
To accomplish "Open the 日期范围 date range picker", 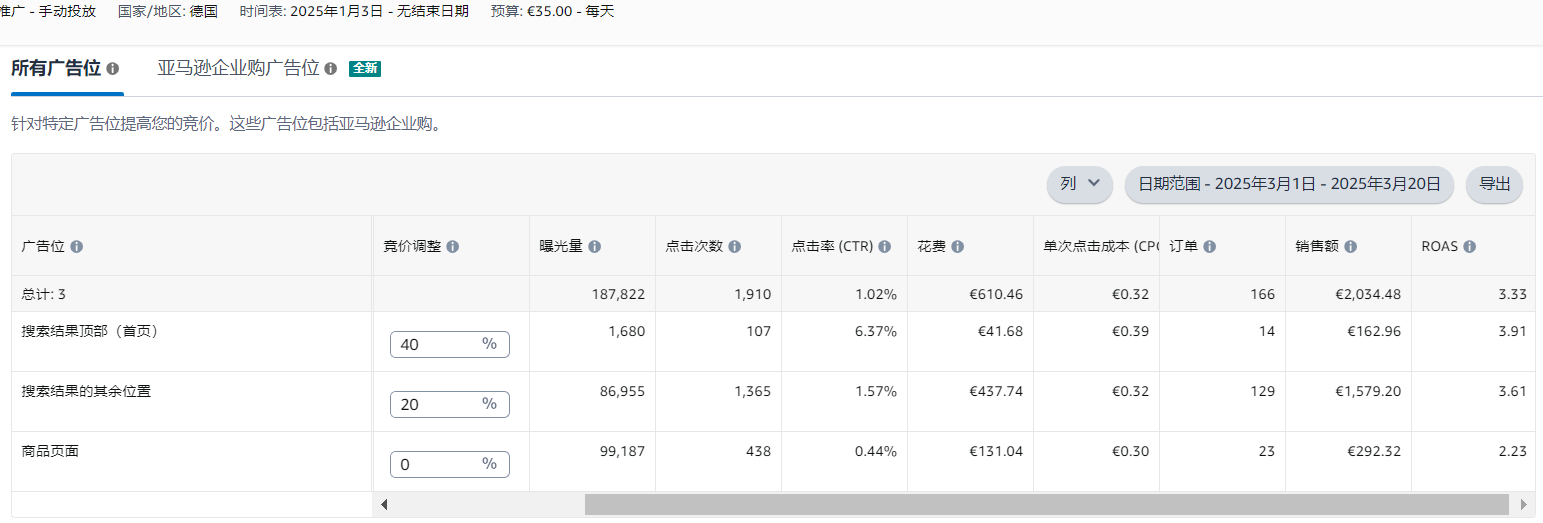I will [1289, 184].
